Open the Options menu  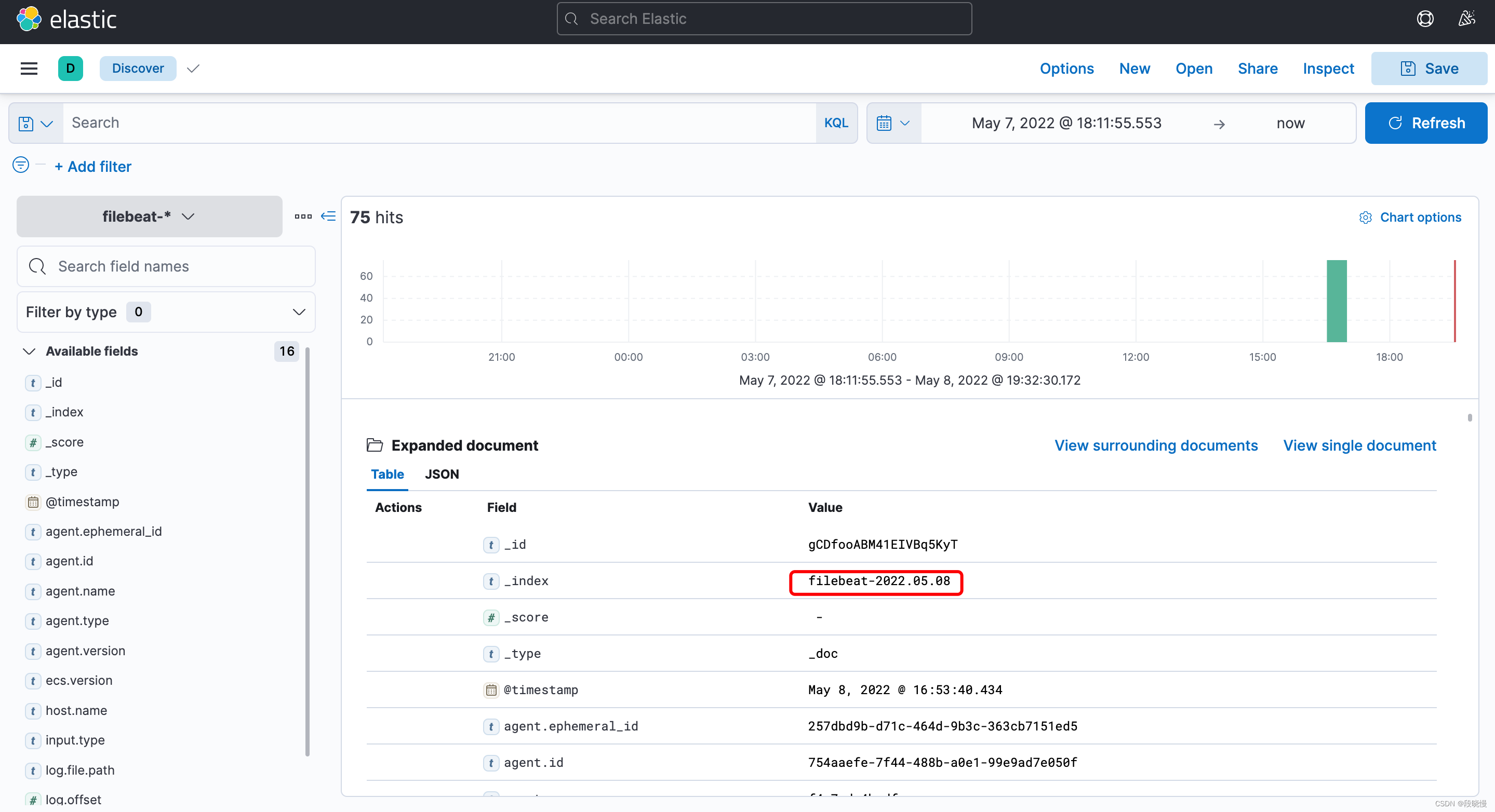point(1066,69)
